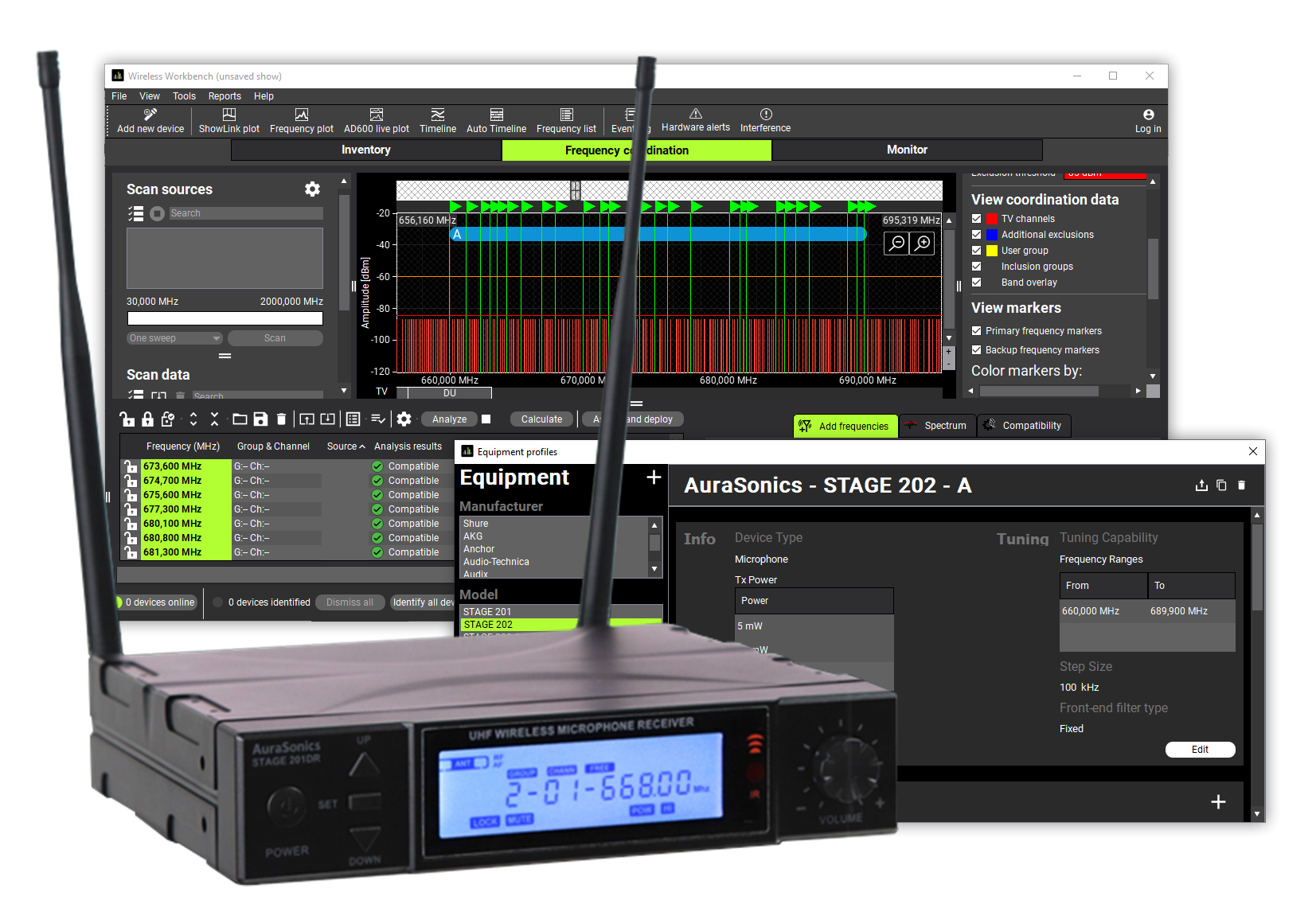The height and width of the screenshot is (916, 1316).
Task: Click the delete trash icon in frequency toolbar
Action: point(282,419)
